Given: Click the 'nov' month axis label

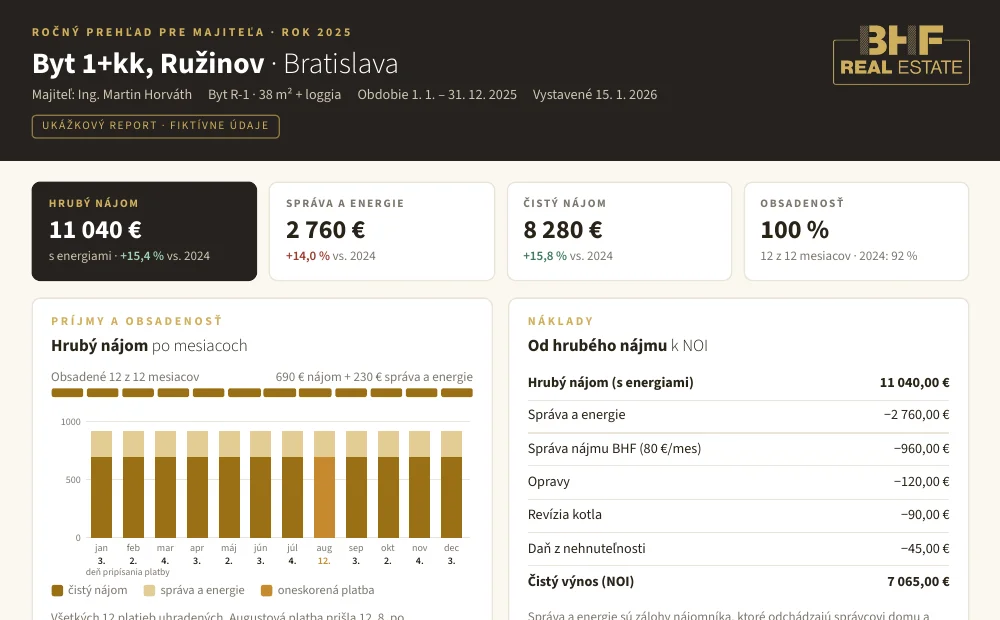Looking at the screenshot, I should click(x=420, y=548).
